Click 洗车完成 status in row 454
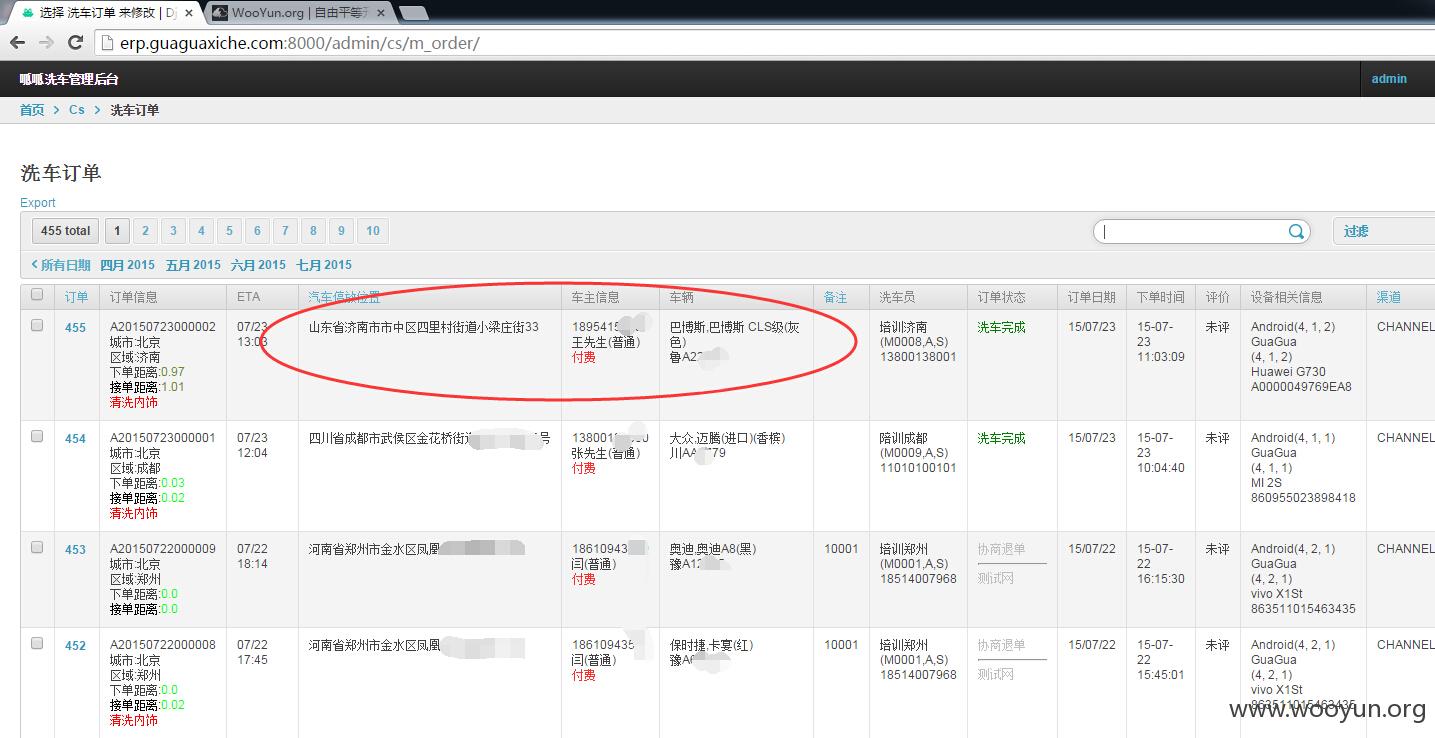This screenshot has width=1435, height=738. [x=1001, y=438]
